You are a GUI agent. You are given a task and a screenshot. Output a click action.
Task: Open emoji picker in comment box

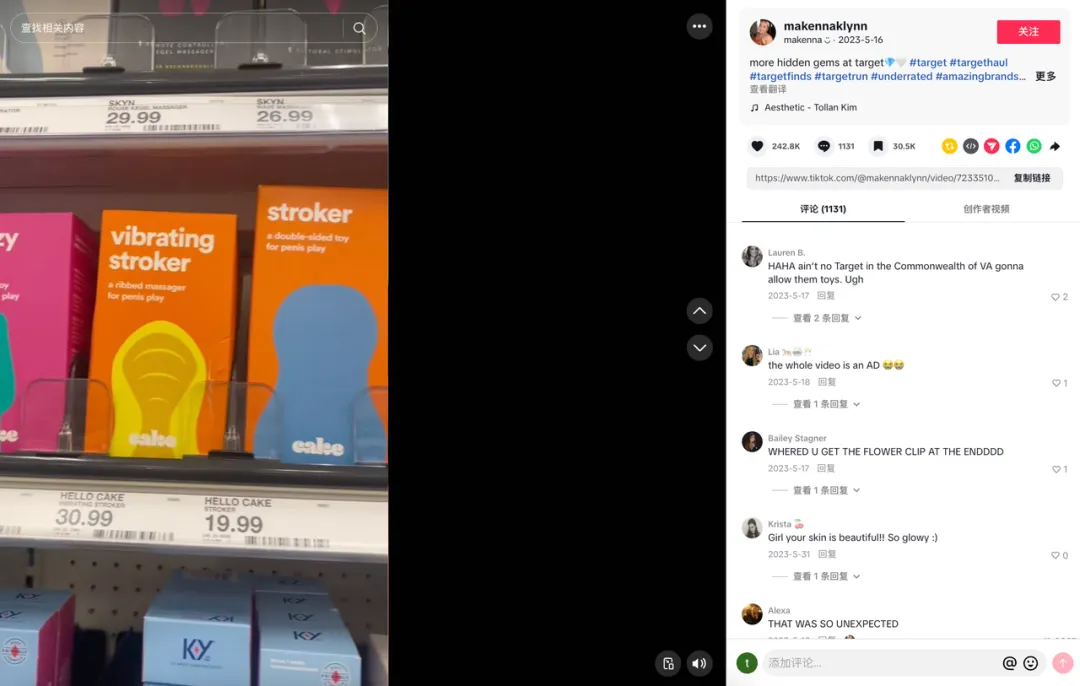tap(1030, 663)
